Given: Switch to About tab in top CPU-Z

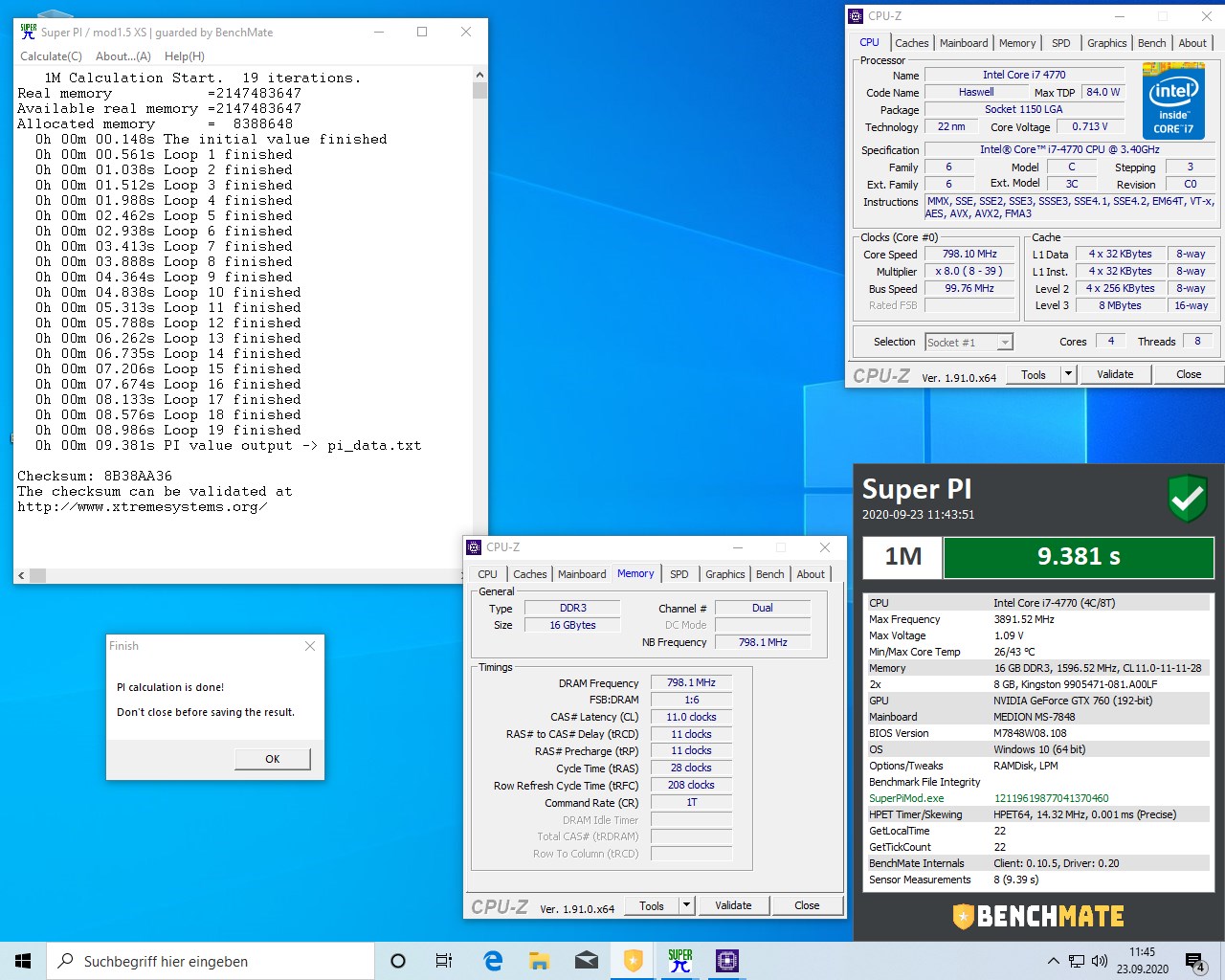Looking at the screenshot, I should click(x=1192, y=43).
